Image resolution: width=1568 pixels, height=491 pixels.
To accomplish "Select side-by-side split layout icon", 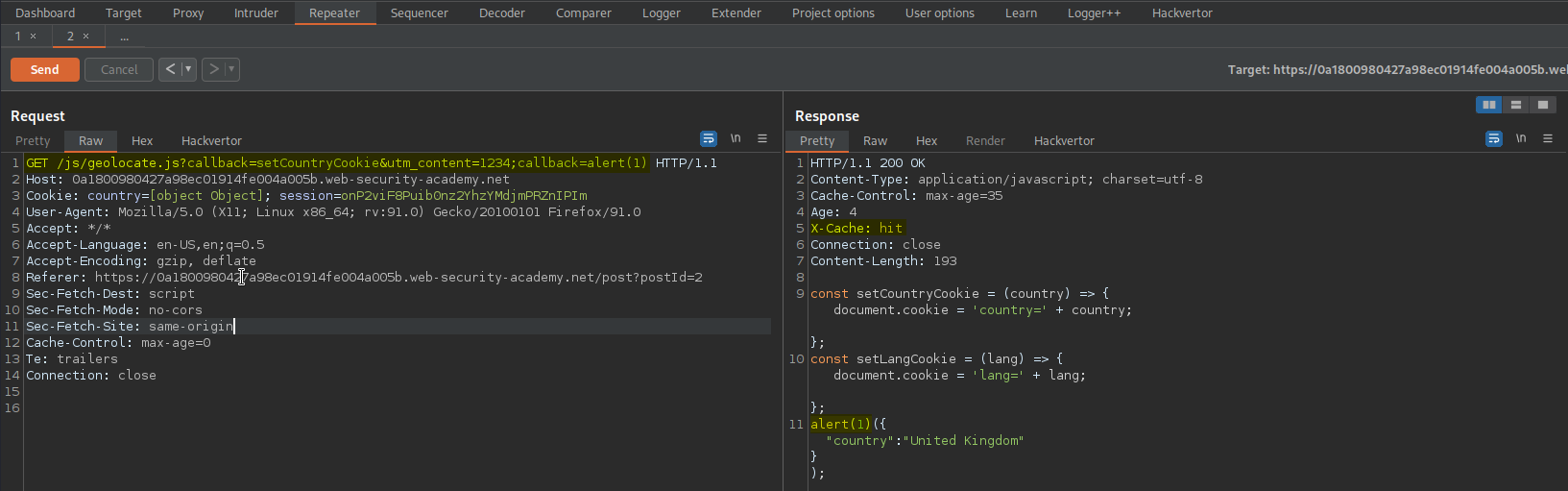I will pyautogui.click(x=1489, y=105).
